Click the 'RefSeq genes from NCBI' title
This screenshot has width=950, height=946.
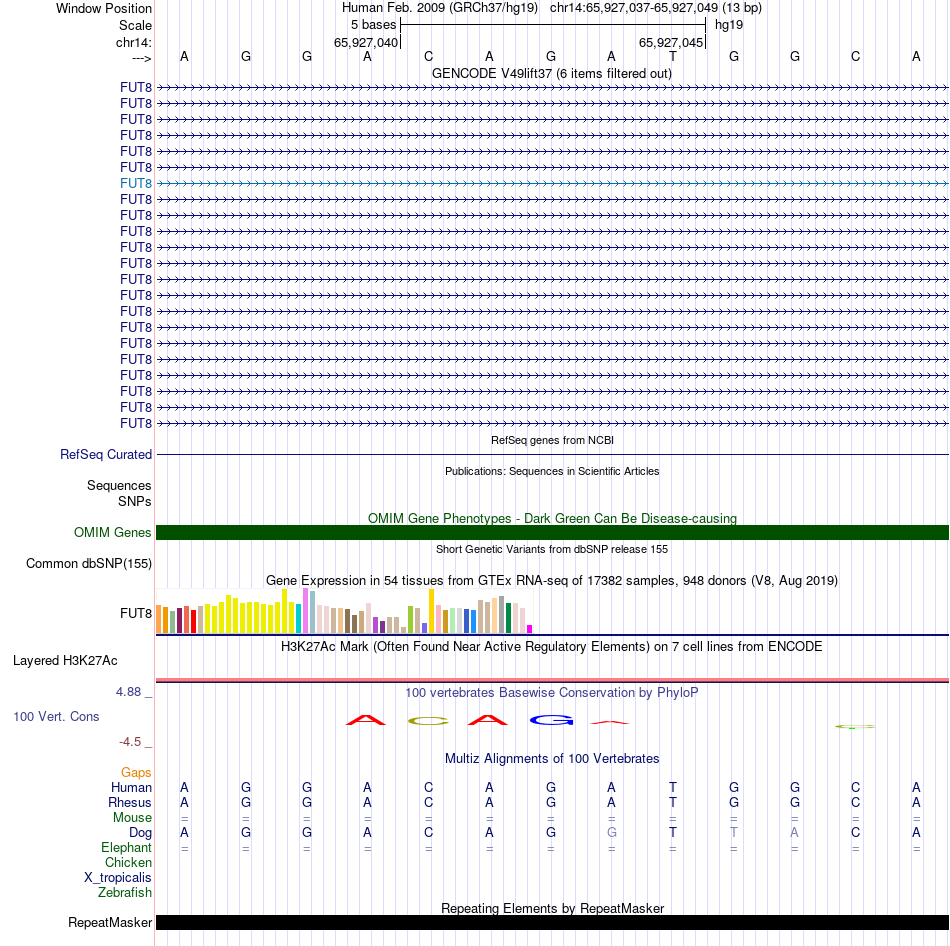click(552, 440)
